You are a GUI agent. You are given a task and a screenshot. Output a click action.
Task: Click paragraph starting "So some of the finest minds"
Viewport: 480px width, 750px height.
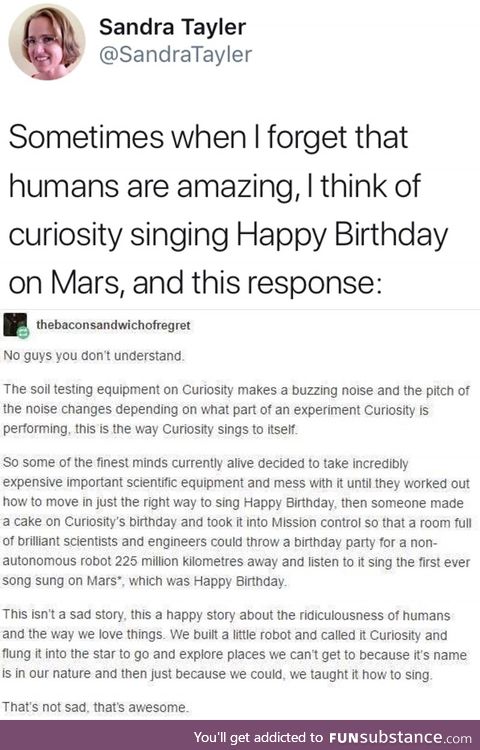point(237,522)
